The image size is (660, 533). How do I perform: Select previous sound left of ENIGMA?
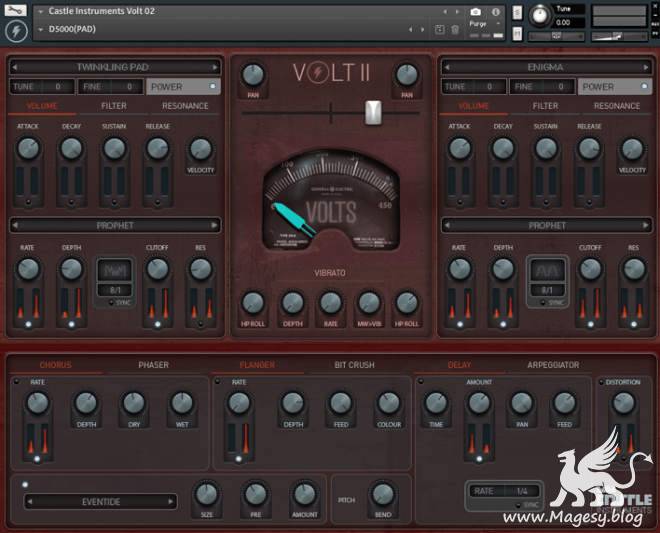pos(447,67)
